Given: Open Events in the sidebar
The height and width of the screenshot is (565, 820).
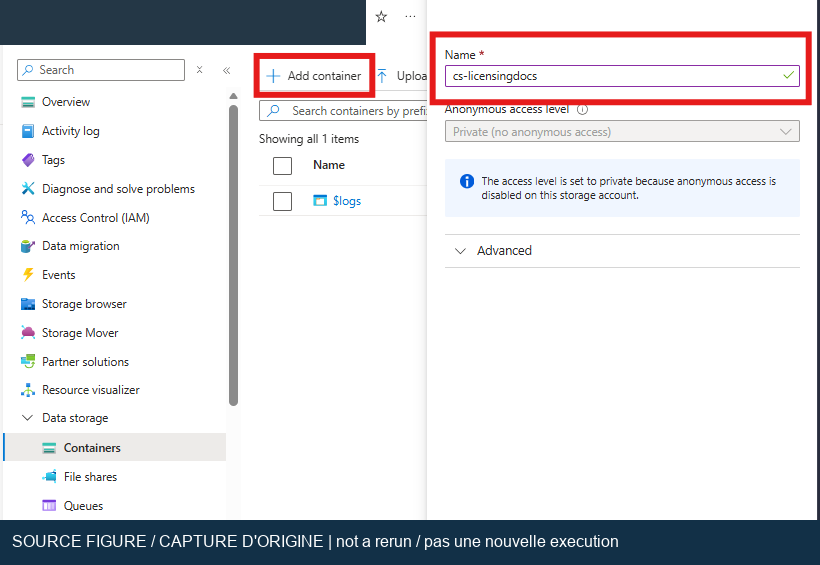Looking at the screenshot, I should click(59, 275).
